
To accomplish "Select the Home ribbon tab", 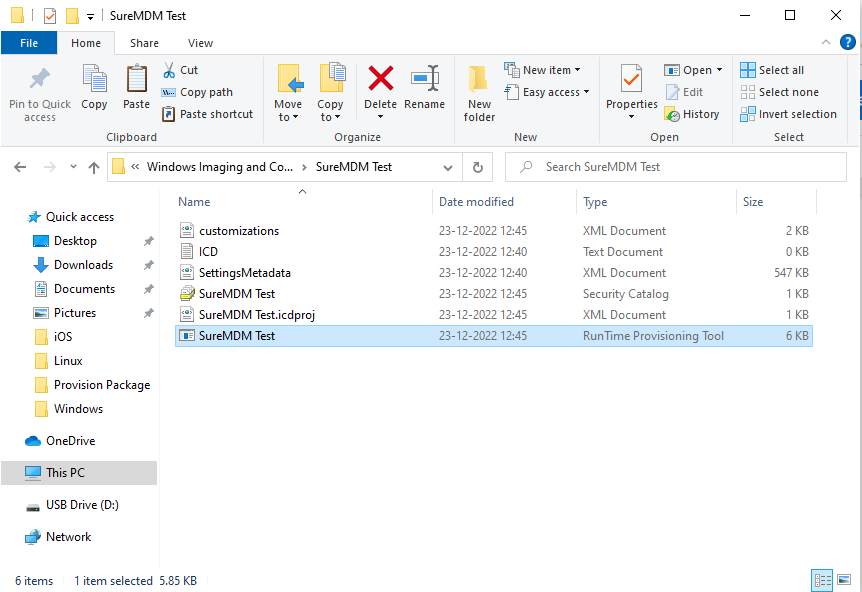I will pyautogui.click(x=86, y=43).
